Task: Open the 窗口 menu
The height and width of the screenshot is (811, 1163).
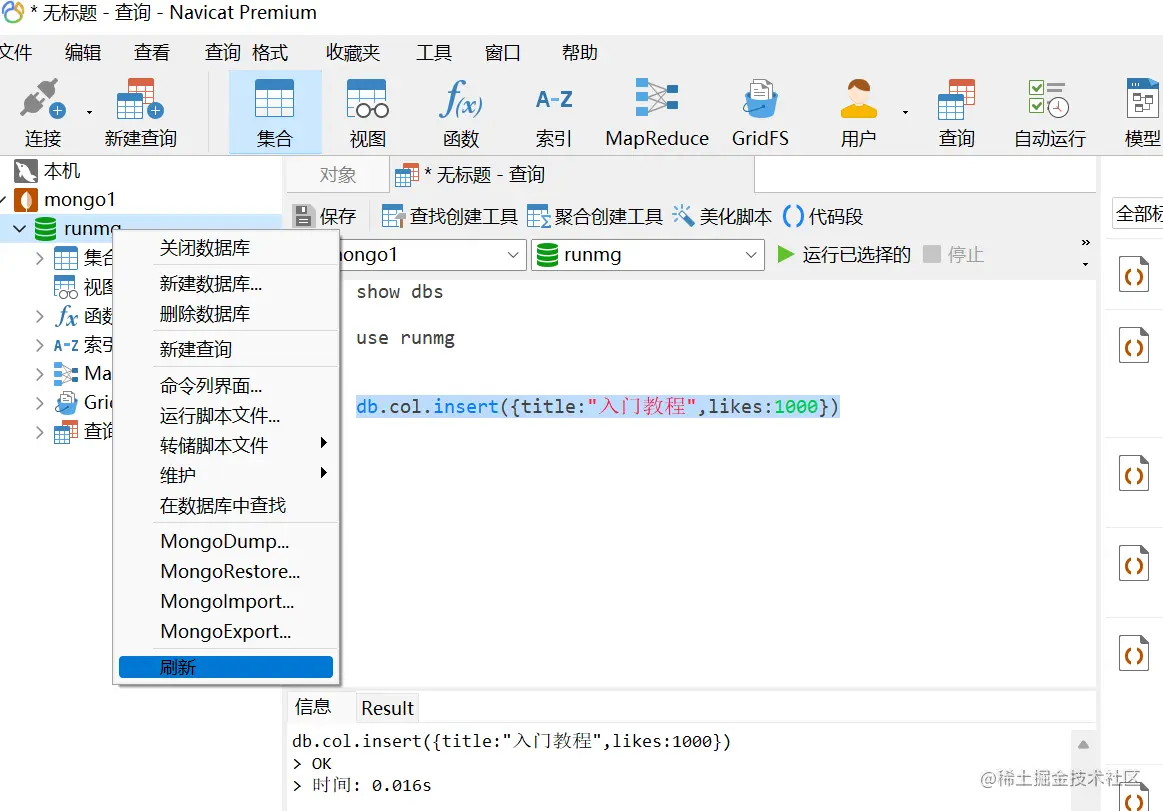Action: (503, 53)
